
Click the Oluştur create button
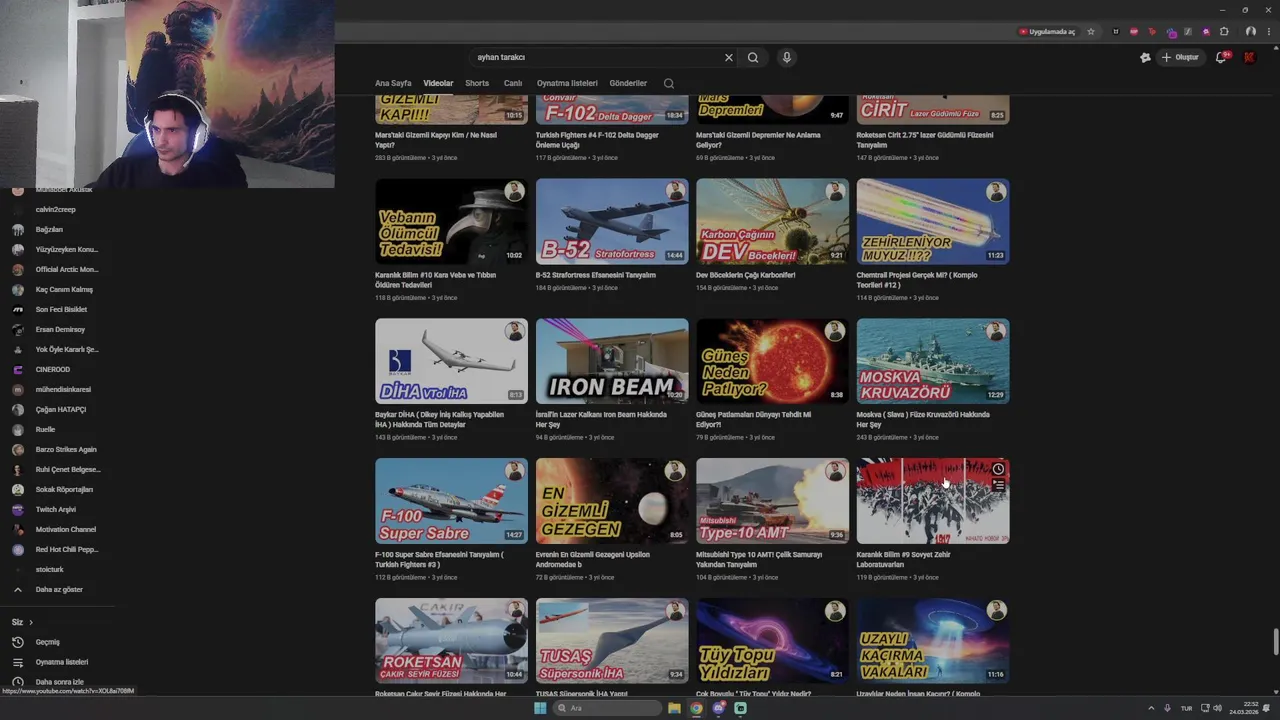[x=1180, y=58]
